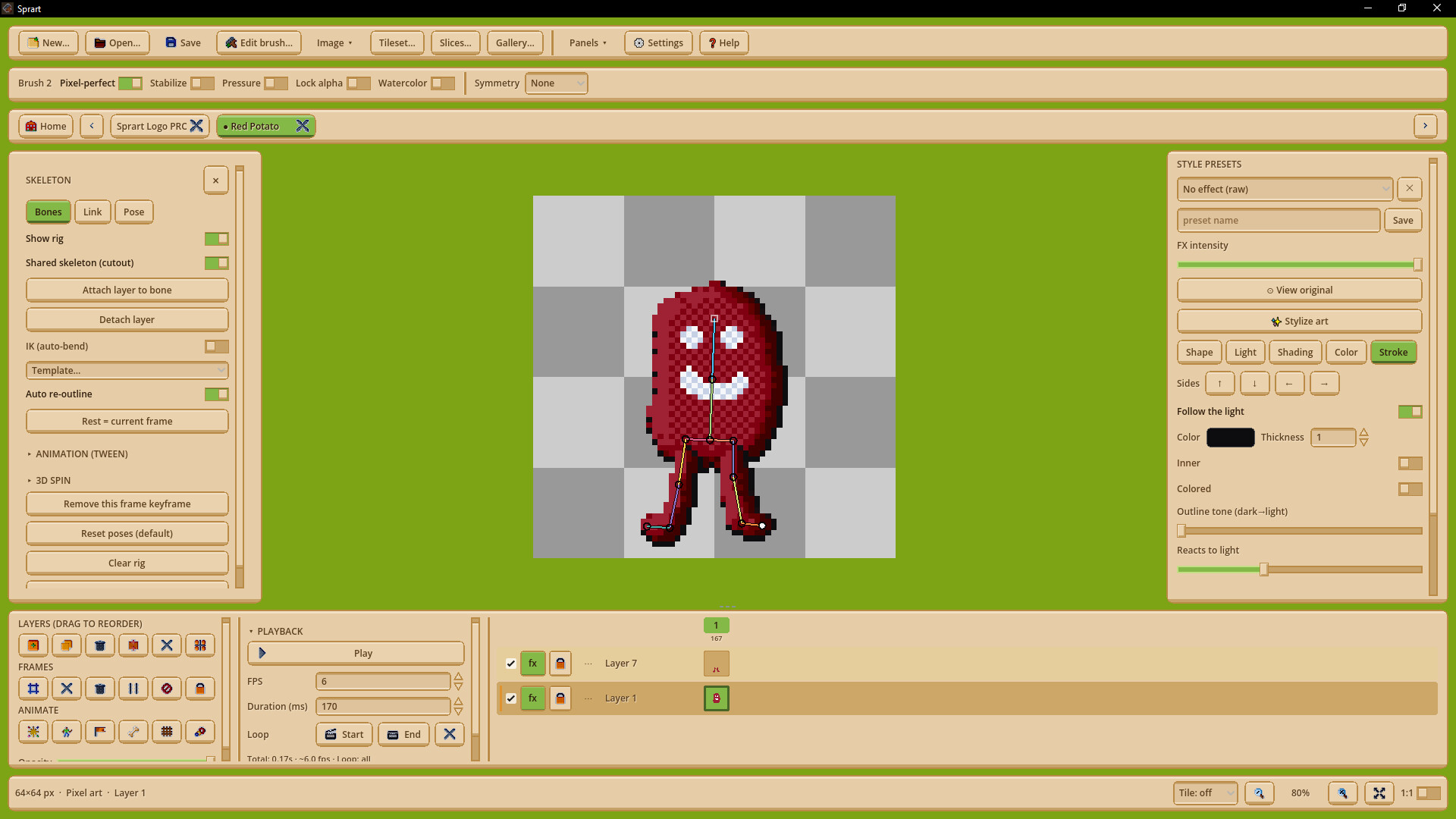Switch to the Link tab in Skeleton
The height and width of the screenshot is (819, 1456).
point(93,212)
